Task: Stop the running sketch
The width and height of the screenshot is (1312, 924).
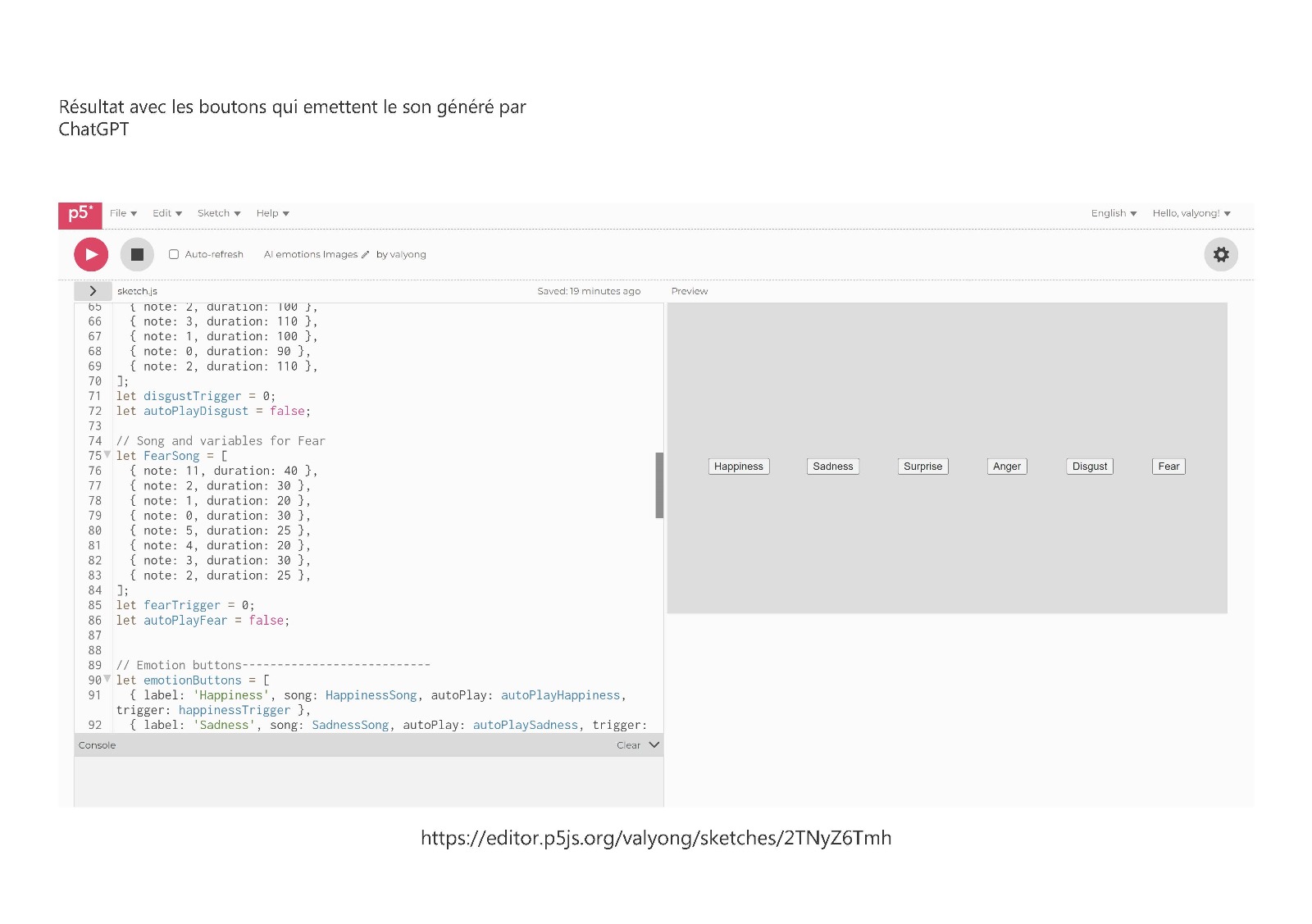Action: click(137, 255)
